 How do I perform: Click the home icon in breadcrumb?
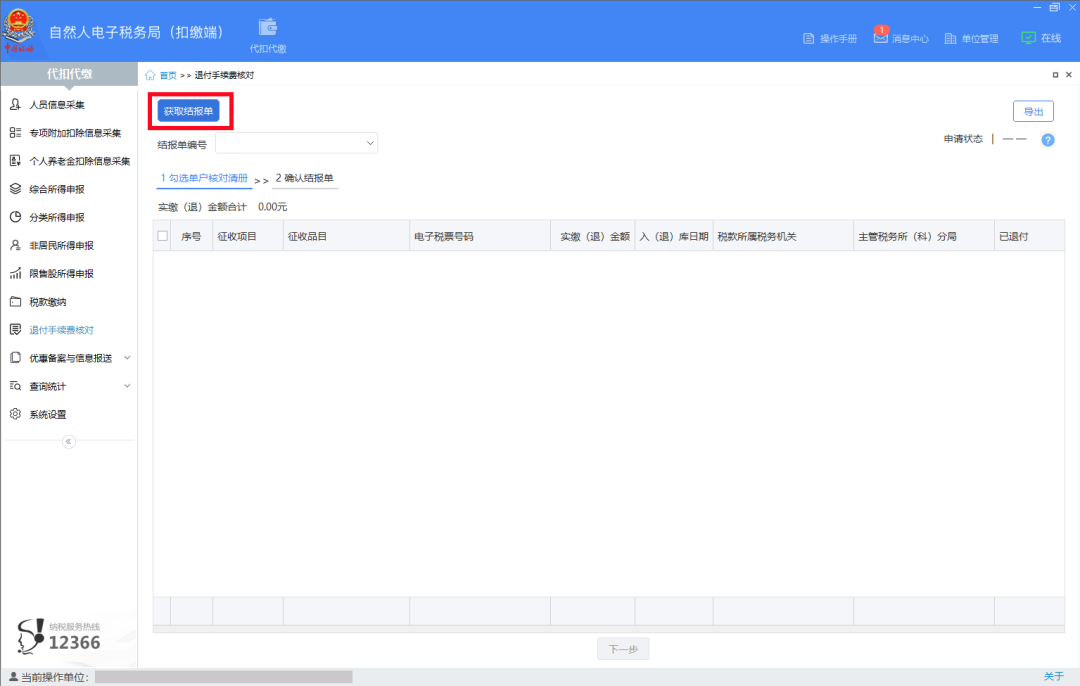pyautogui.click(x=150, y=75)
